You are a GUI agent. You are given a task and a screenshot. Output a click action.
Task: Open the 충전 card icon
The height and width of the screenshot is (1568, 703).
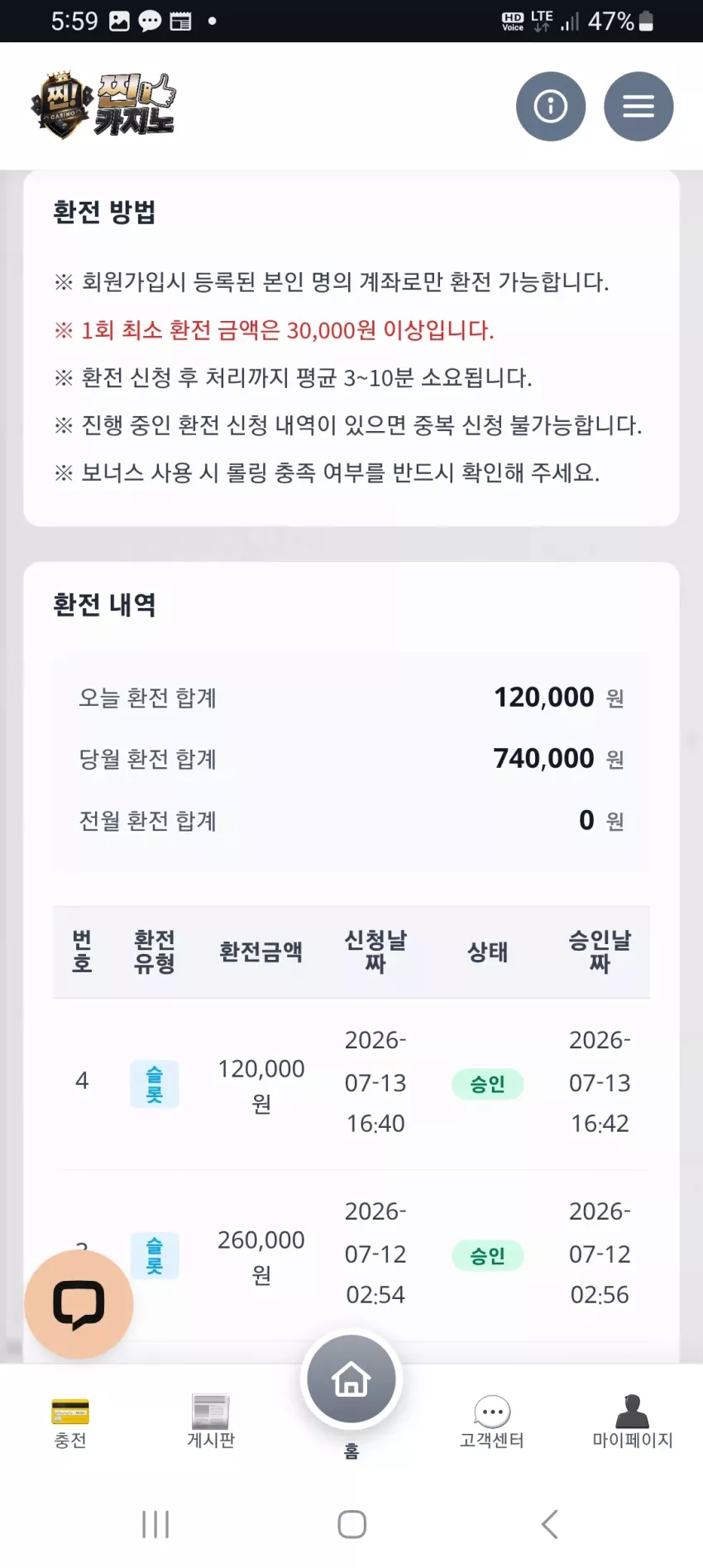(x=70, y=1412)
